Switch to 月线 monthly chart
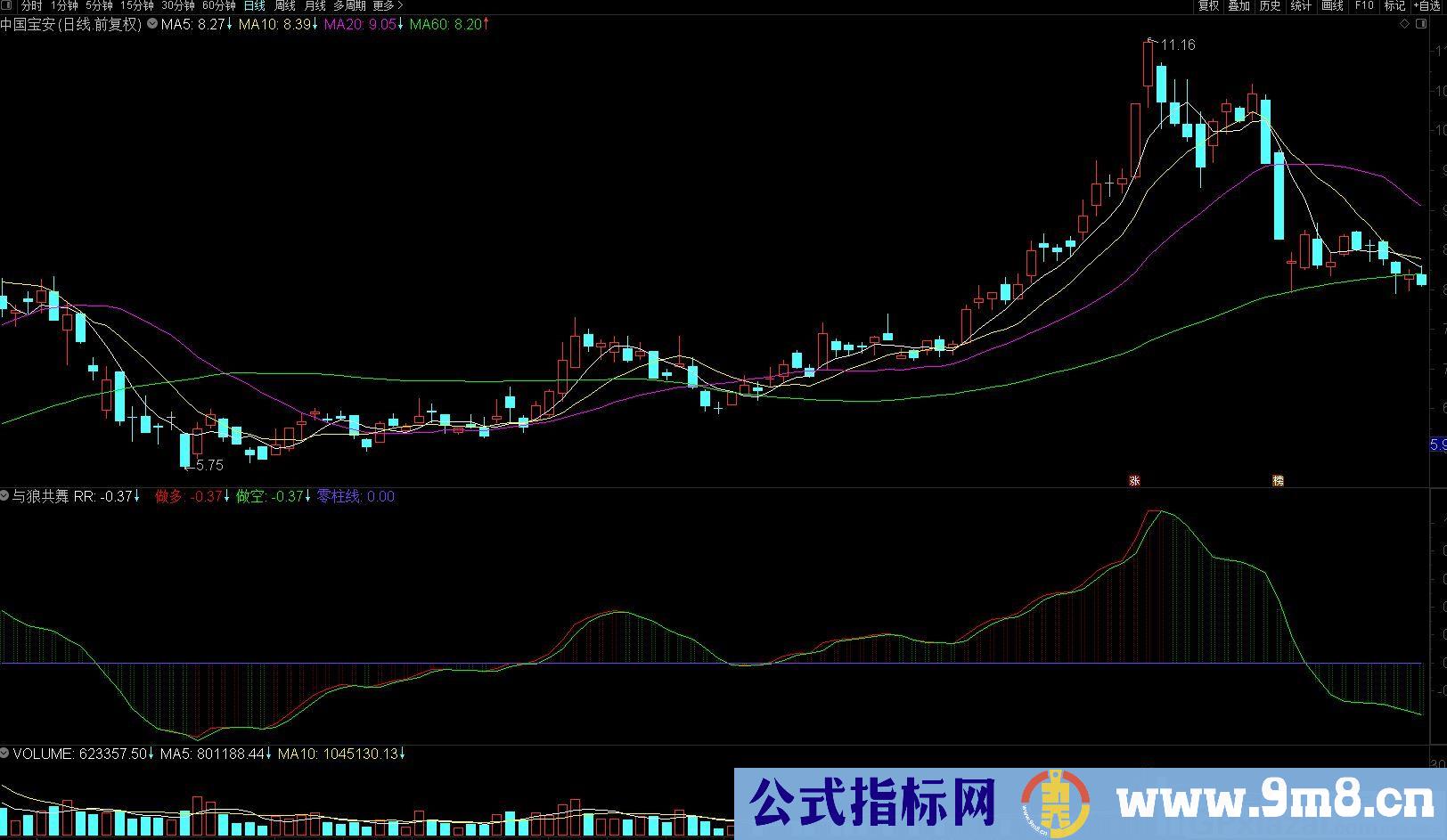The height and width of the screenshot is (840, 1447). coord(315,6)
